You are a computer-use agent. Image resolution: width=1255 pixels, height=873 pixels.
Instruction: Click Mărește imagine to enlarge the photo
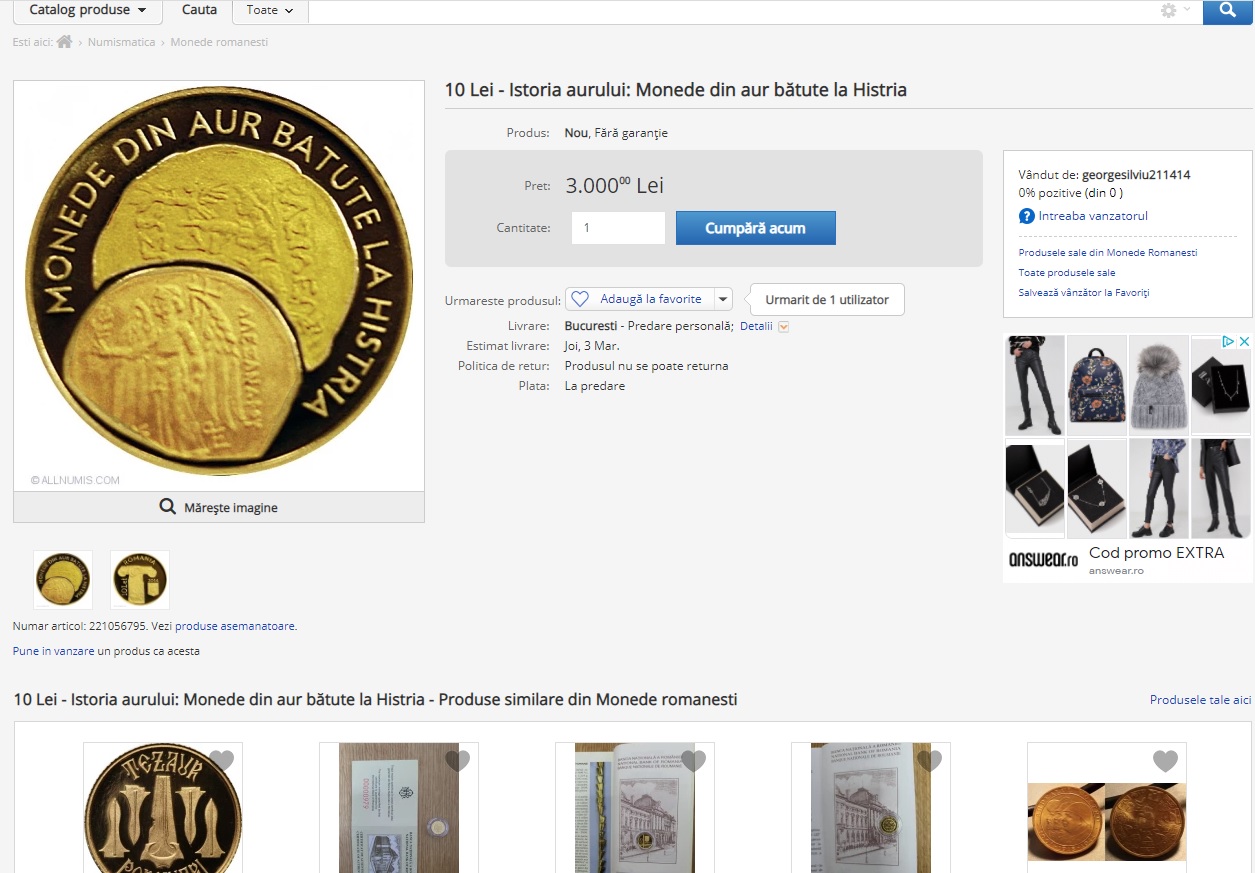[x=219, y=507]
